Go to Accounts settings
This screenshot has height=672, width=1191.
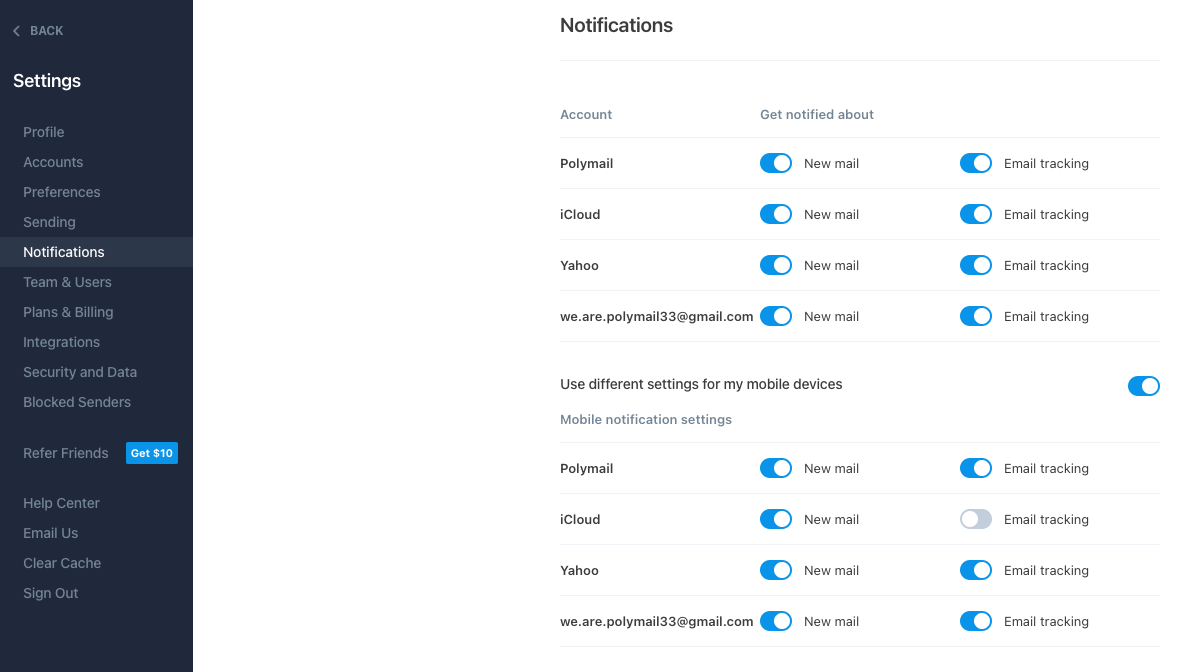point(53,162)
